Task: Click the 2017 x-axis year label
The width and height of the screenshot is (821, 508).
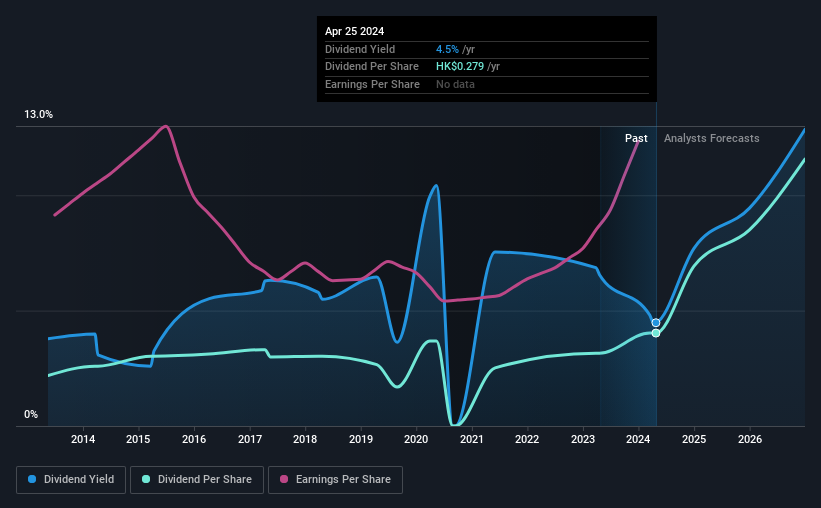Action: (250, 439)
